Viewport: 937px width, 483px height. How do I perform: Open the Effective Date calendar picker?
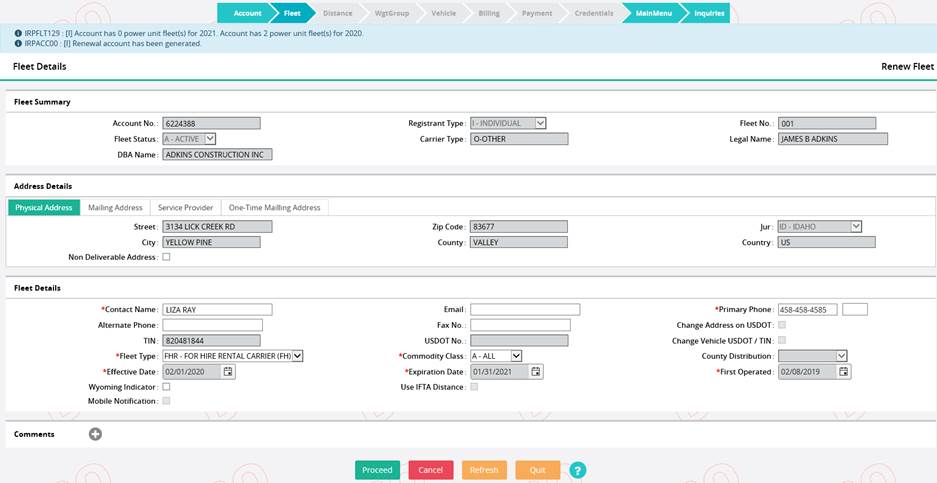(x=228, y=371)
